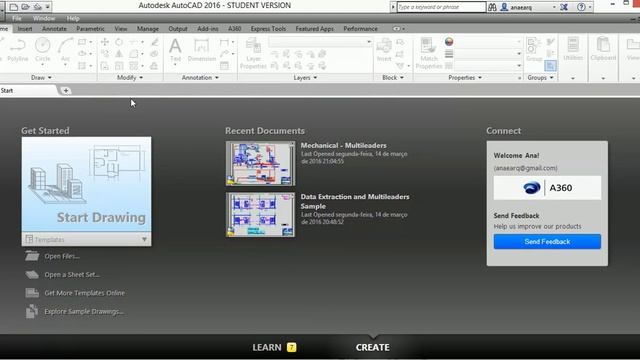Click the Save icon in quick access toolbar
This screenshot has width=640, height=360.
point(38,7)
